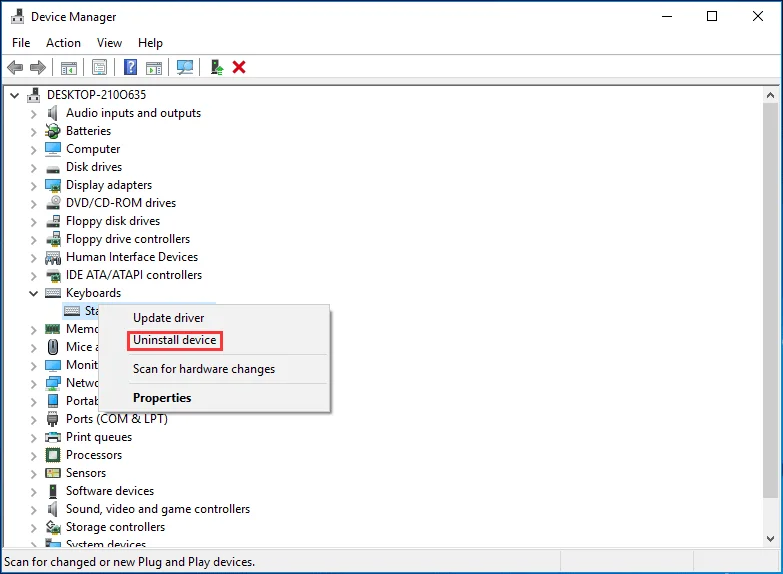Click the Human Interface Devices icon
Screen dimensions: 783x574
pos(52,257)
